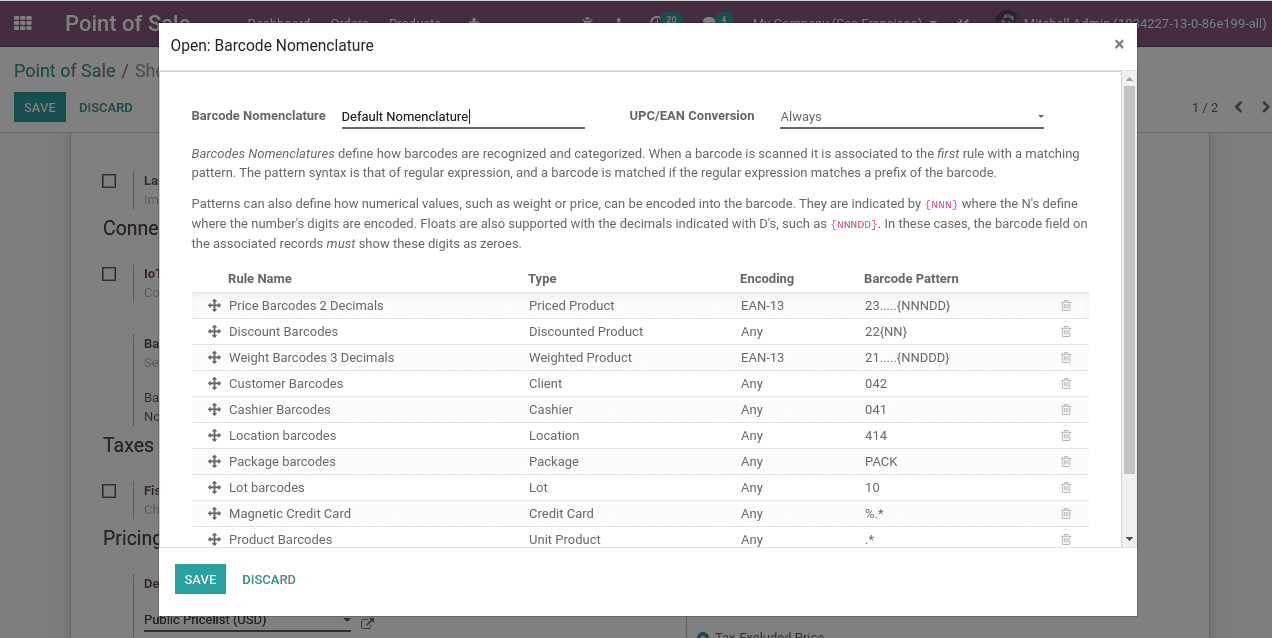Select the '414' barcode pattern cell
The image size is (1272, 638).
(876, 436)
